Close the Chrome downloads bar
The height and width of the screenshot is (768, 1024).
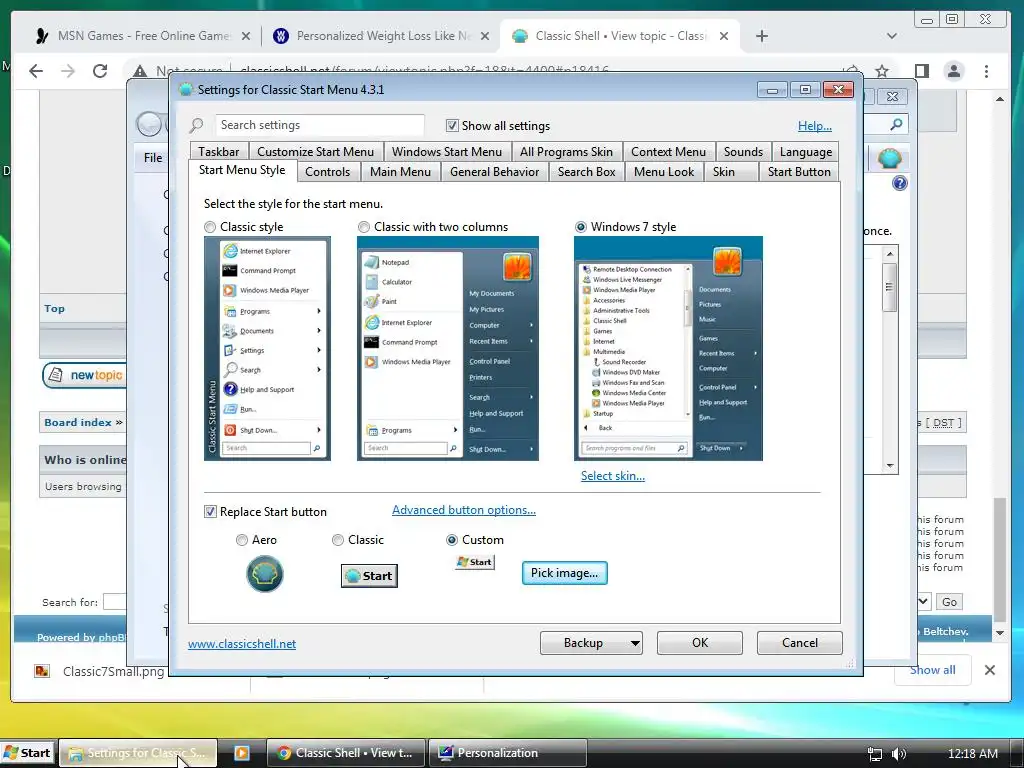click(x=989, y=669)
